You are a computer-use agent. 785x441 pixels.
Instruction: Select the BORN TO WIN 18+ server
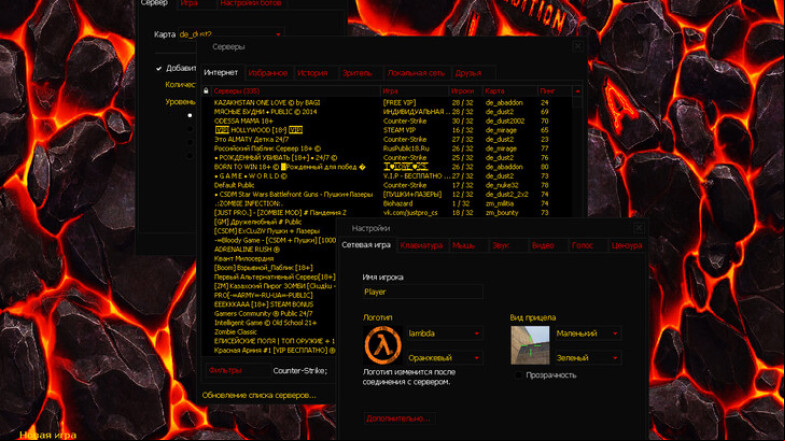click(x=385, y=167)
